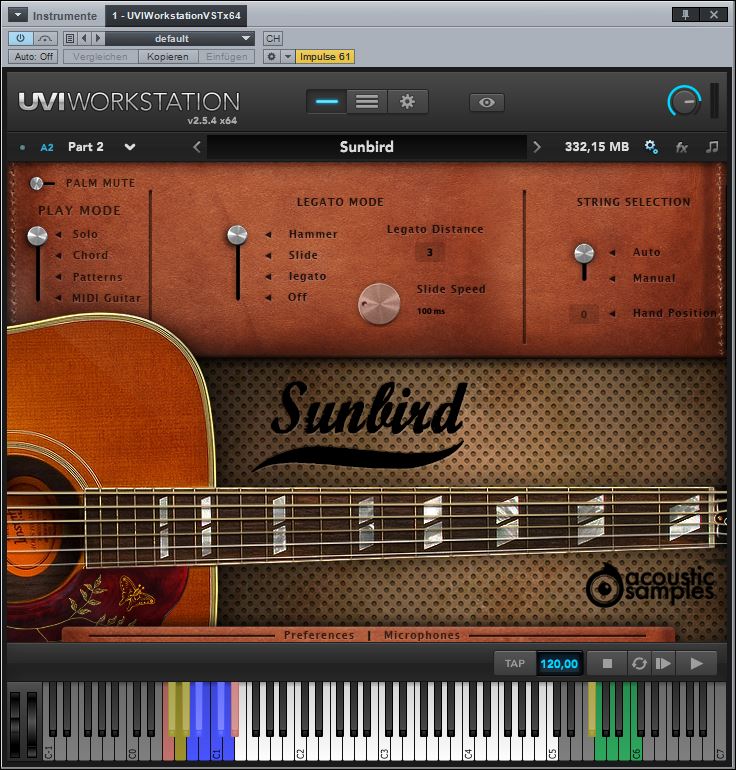Screen dimensions: 736x770
Task: Select legato option in Legato Mode
Action: [307, 276]
